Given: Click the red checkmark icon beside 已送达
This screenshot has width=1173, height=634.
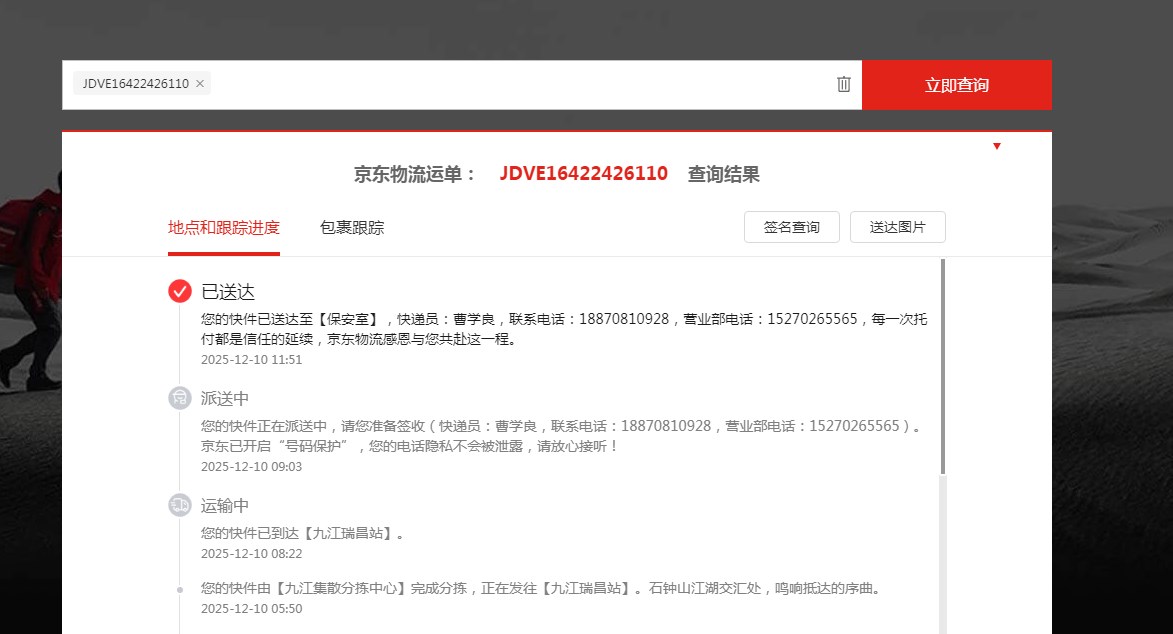Looking at the screenshot, I should coord(180,291).
